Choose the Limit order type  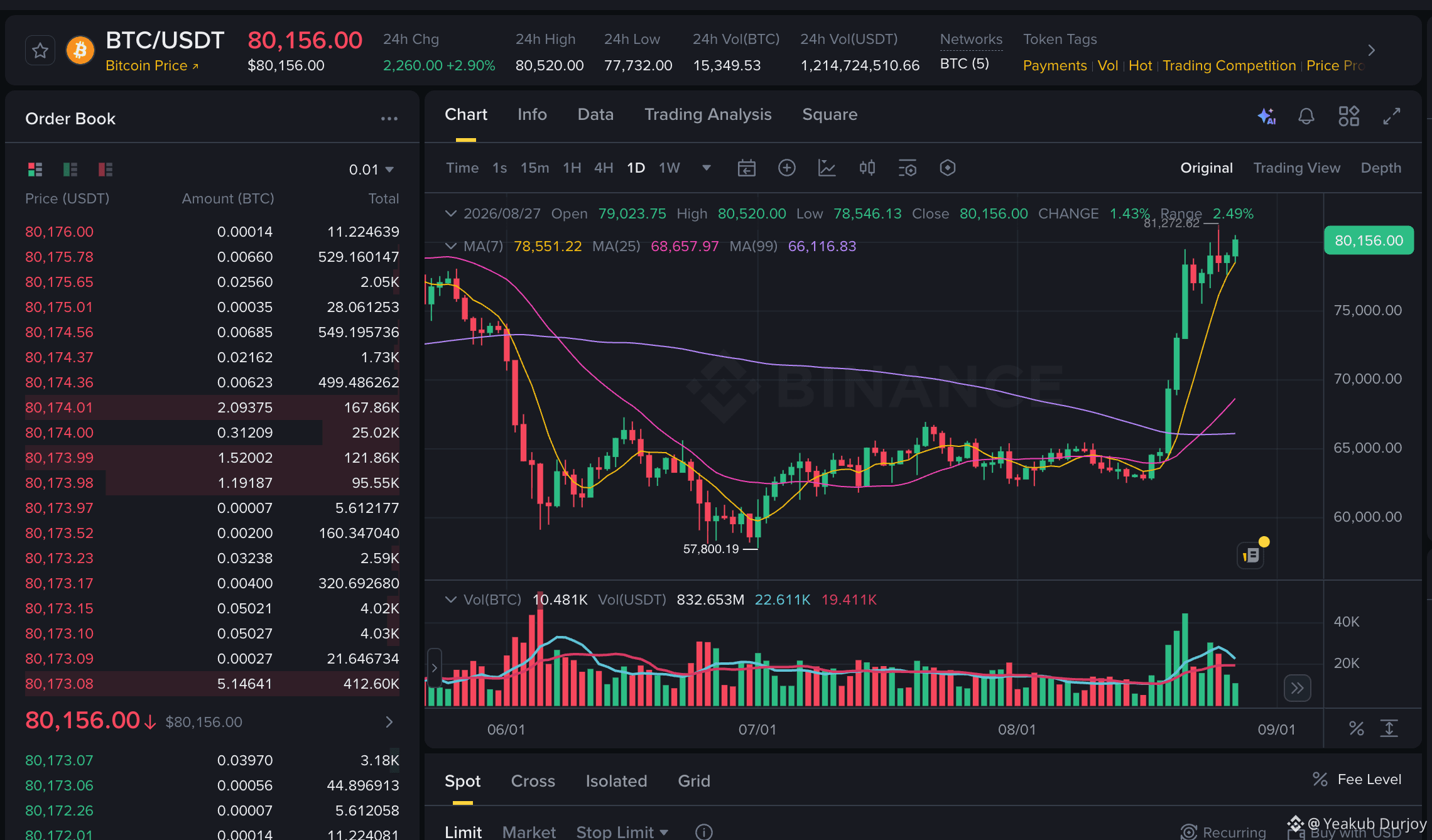[x=463, y=832]
